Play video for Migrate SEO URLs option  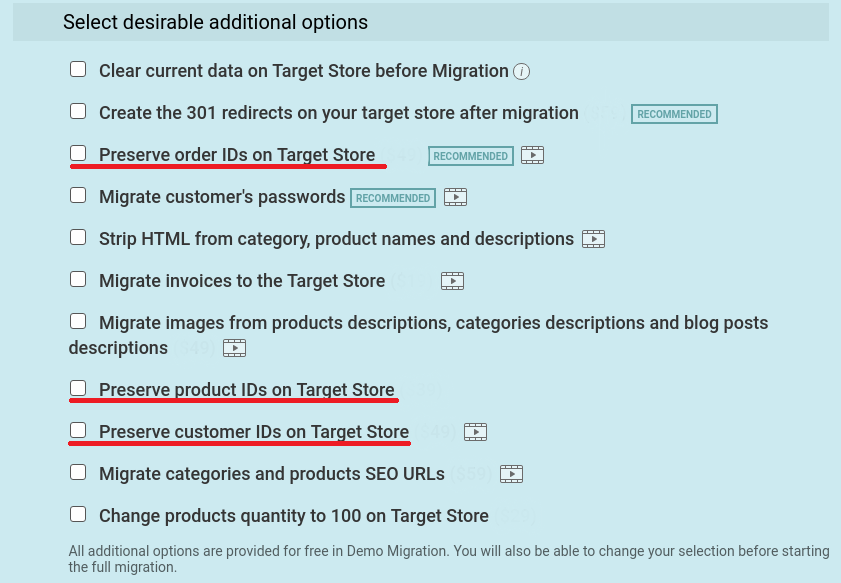(512, 474)
